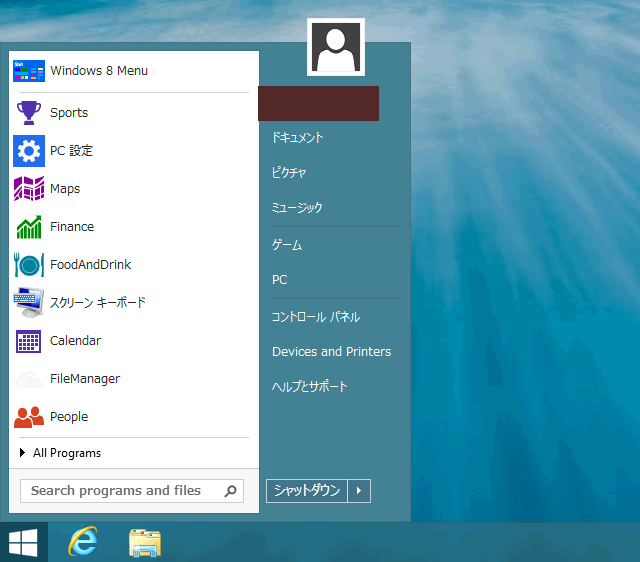This screenshot has height=562, width=640.
Task: Open Devices and Printers
Action: tap(332, 352)
